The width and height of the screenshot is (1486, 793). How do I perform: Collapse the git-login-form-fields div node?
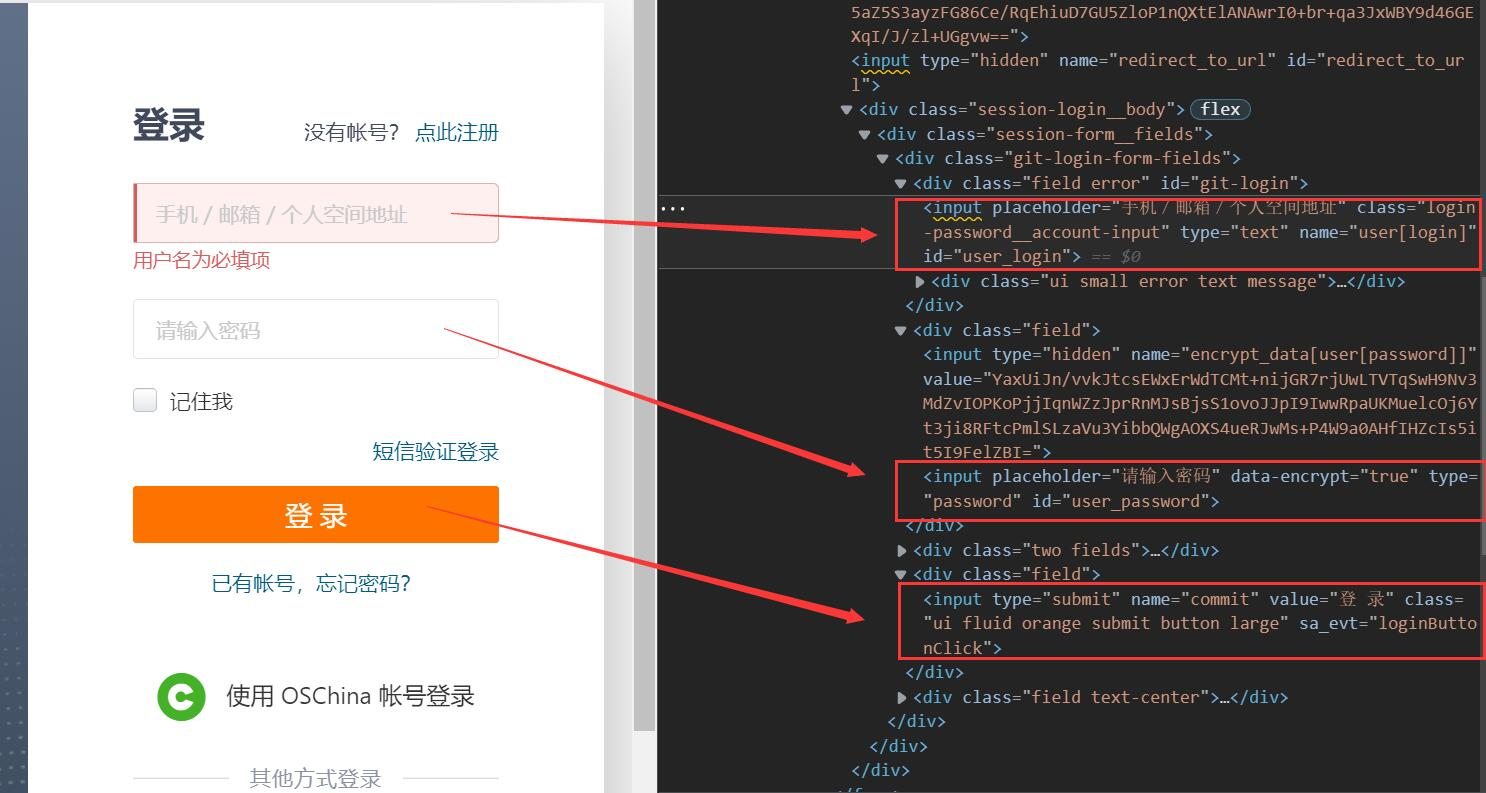(x=883, y=159)
